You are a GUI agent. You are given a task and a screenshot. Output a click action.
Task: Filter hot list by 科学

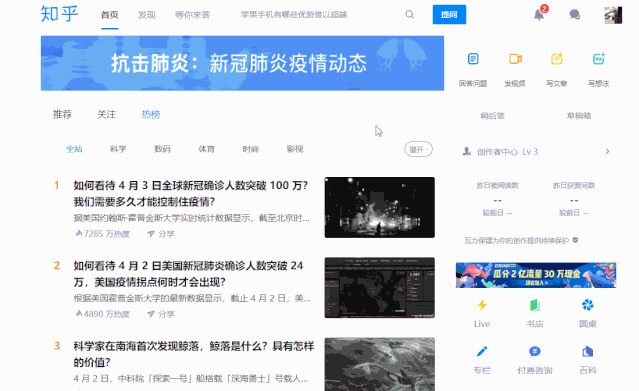tap(118, 149)
